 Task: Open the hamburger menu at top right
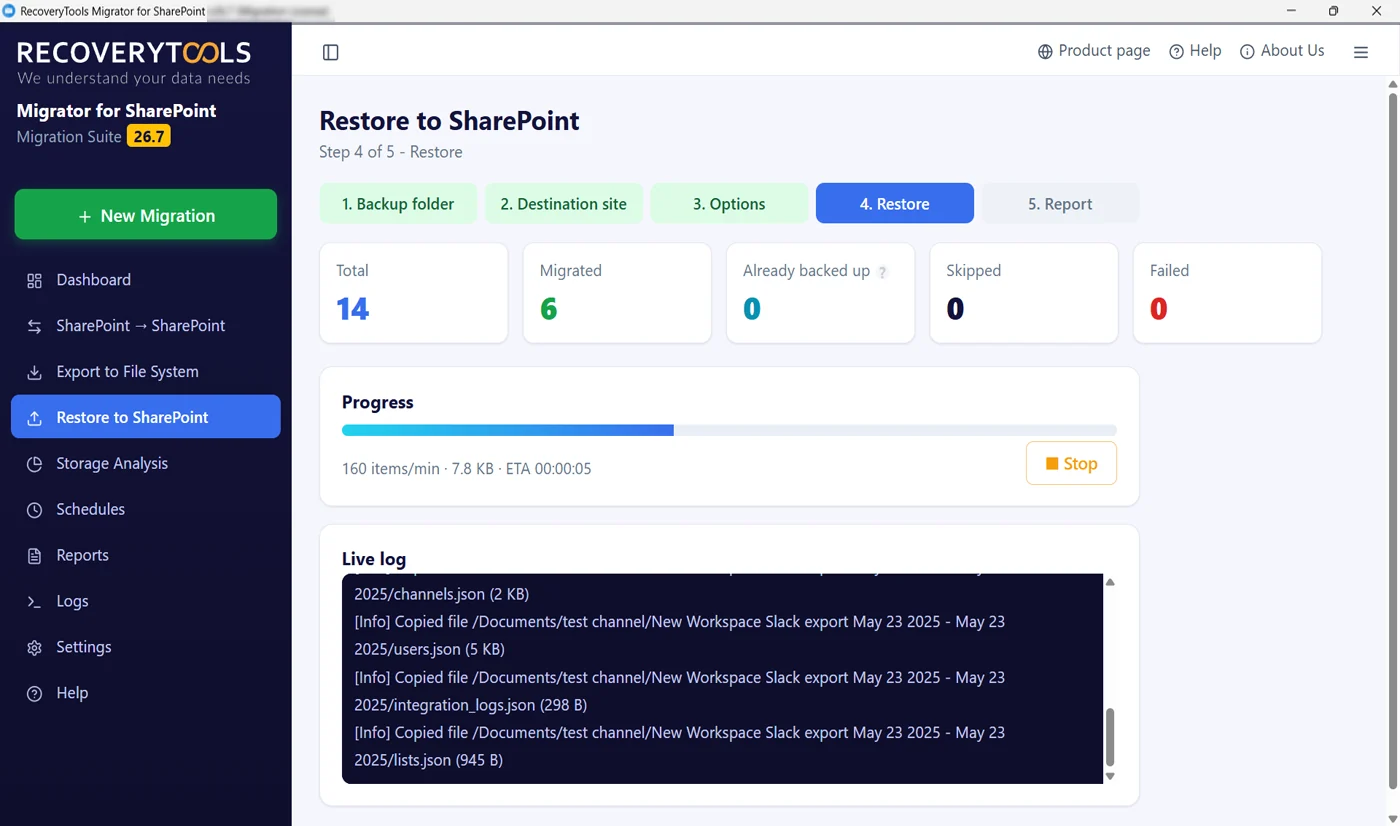coord(1361,52)
